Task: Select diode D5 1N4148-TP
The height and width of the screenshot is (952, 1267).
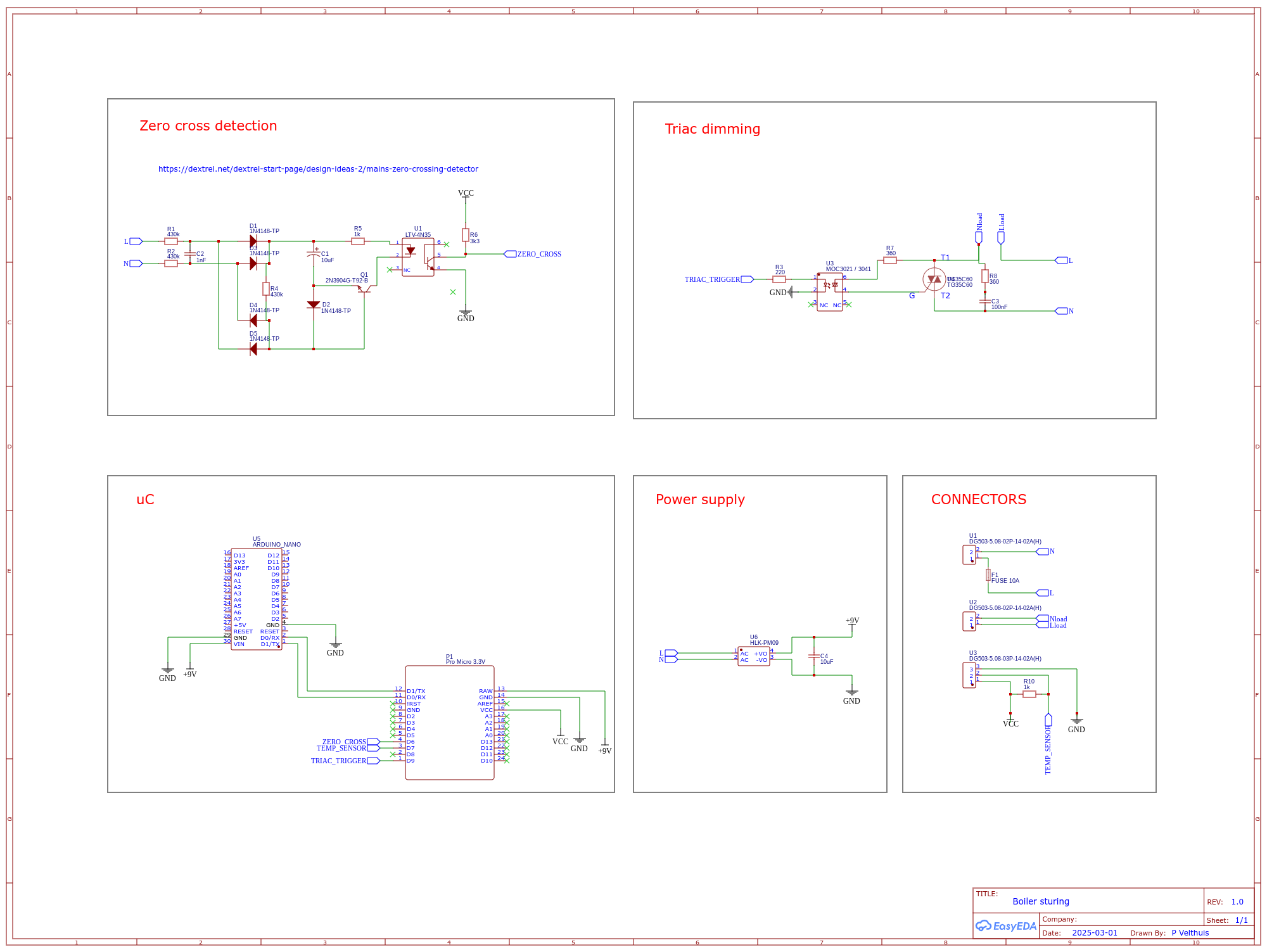Action: pos(253,349)
